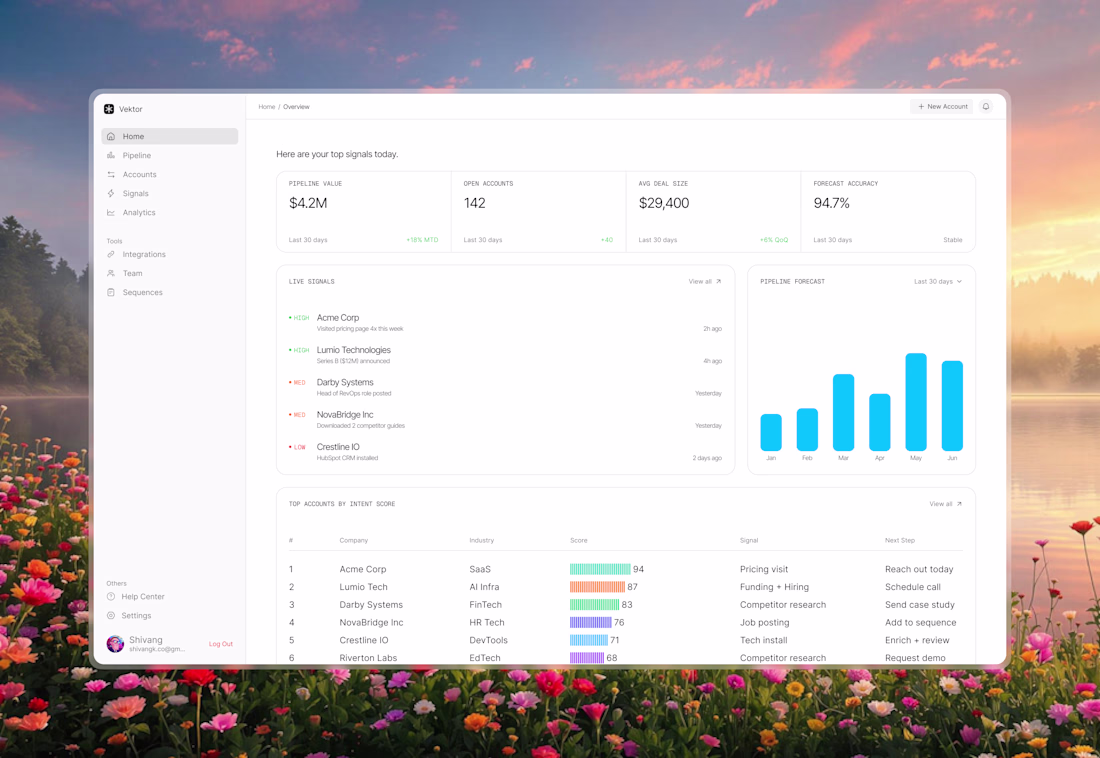Click the Signals lightning icon
The width and height of the screenshot is (1100, 758).
pyautogui.click(x=111, y=193)
